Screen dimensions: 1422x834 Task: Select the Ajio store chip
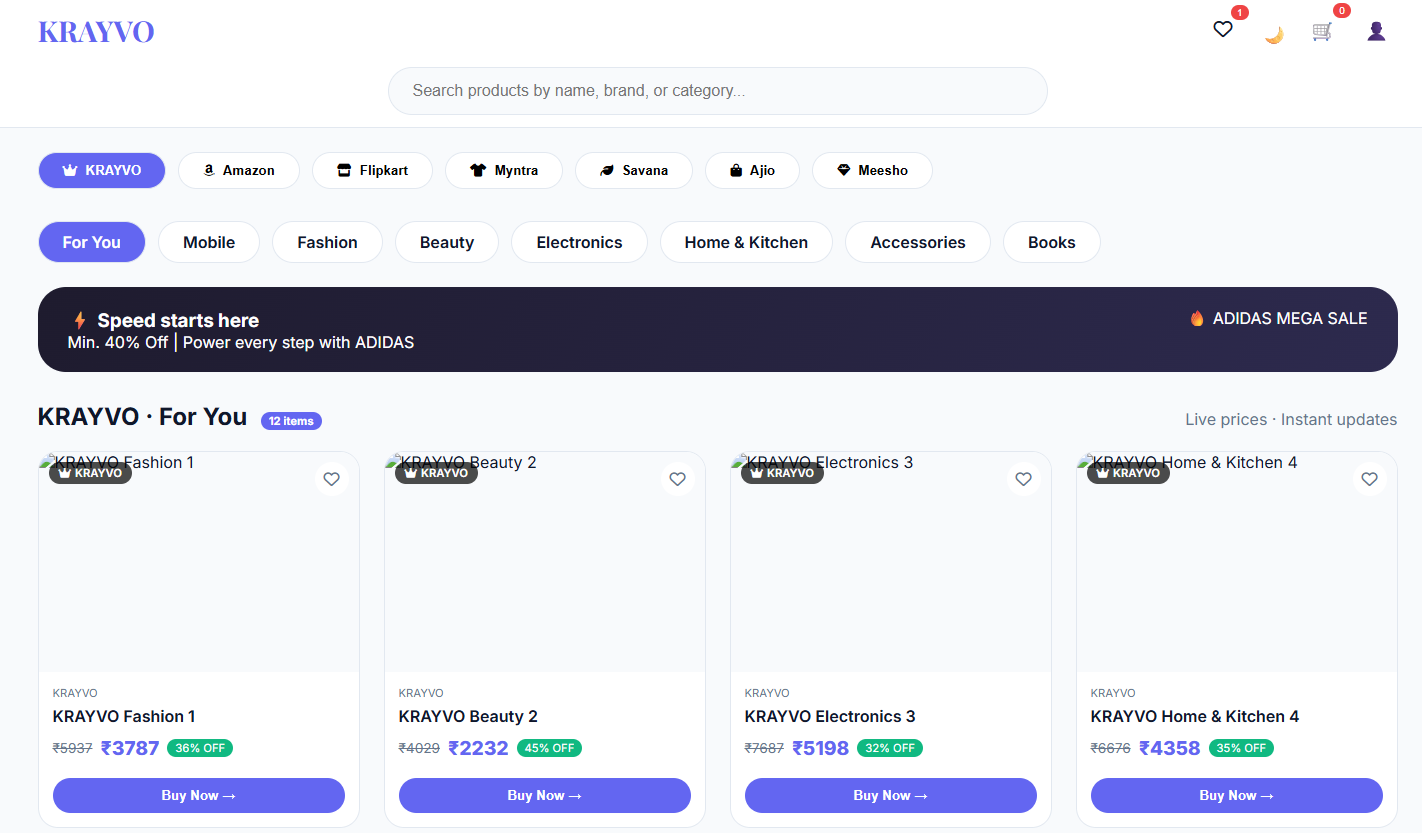[x=752, y=170]
